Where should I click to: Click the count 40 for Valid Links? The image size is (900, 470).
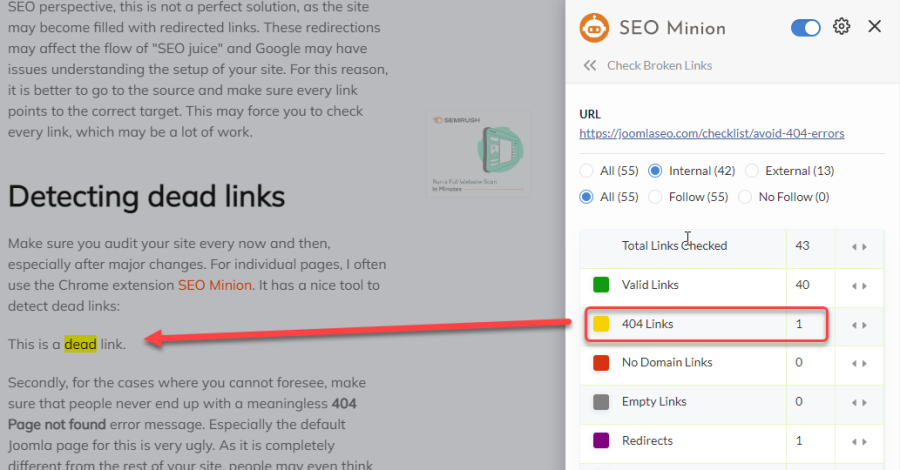pyautogui.click(x=802, y=285)
